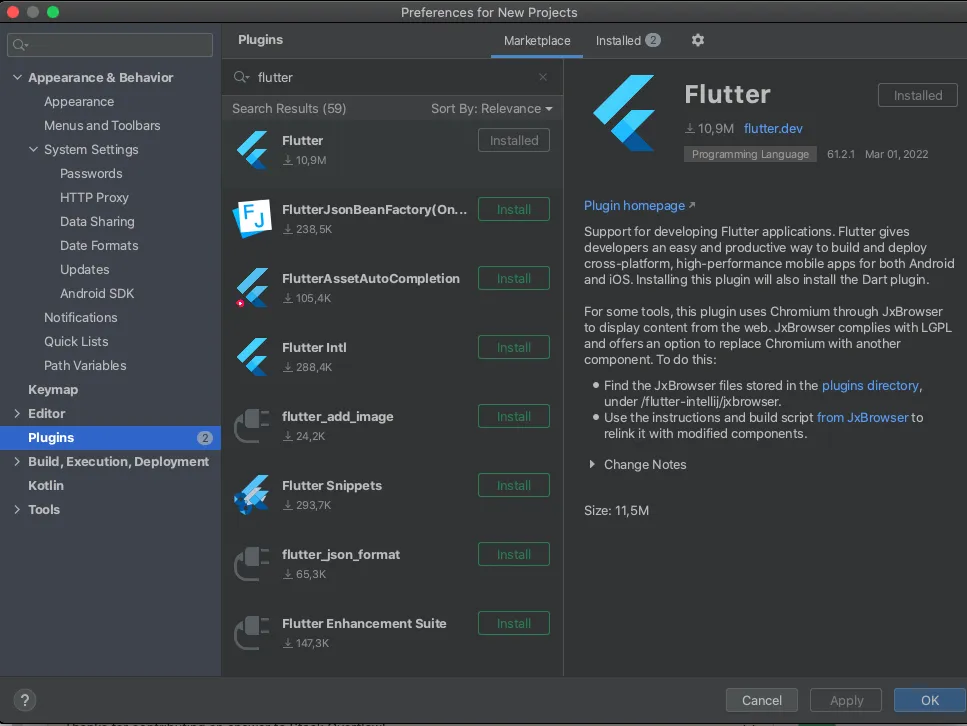Click the FlutterAssetAutoCompletion plugin icon
Viewport: 967px width, 726px height.
point(252,287)
